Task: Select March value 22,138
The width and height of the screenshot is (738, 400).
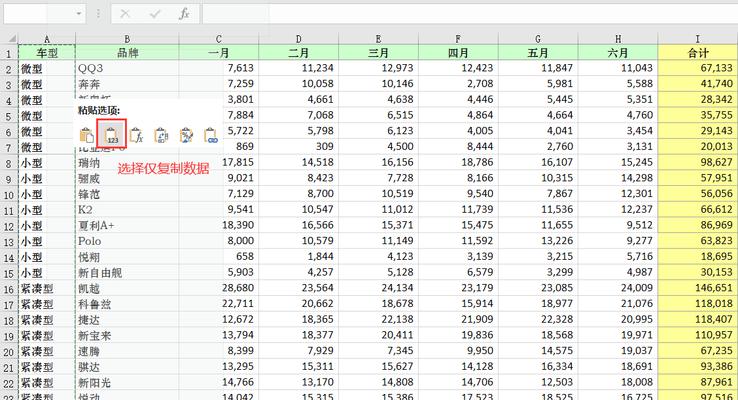Action: point(378,320)
